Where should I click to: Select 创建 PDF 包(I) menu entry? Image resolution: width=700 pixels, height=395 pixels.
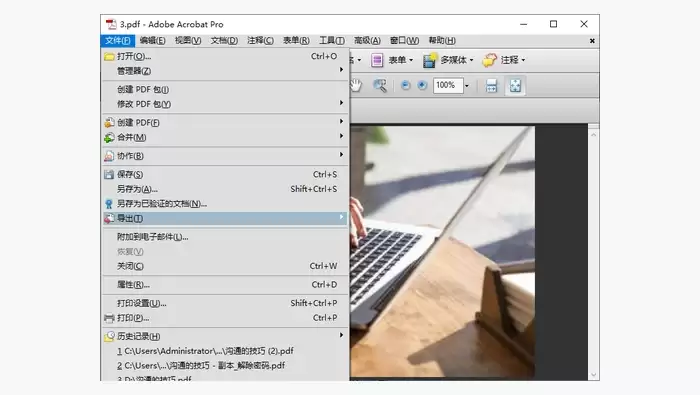tap(225, 89)
